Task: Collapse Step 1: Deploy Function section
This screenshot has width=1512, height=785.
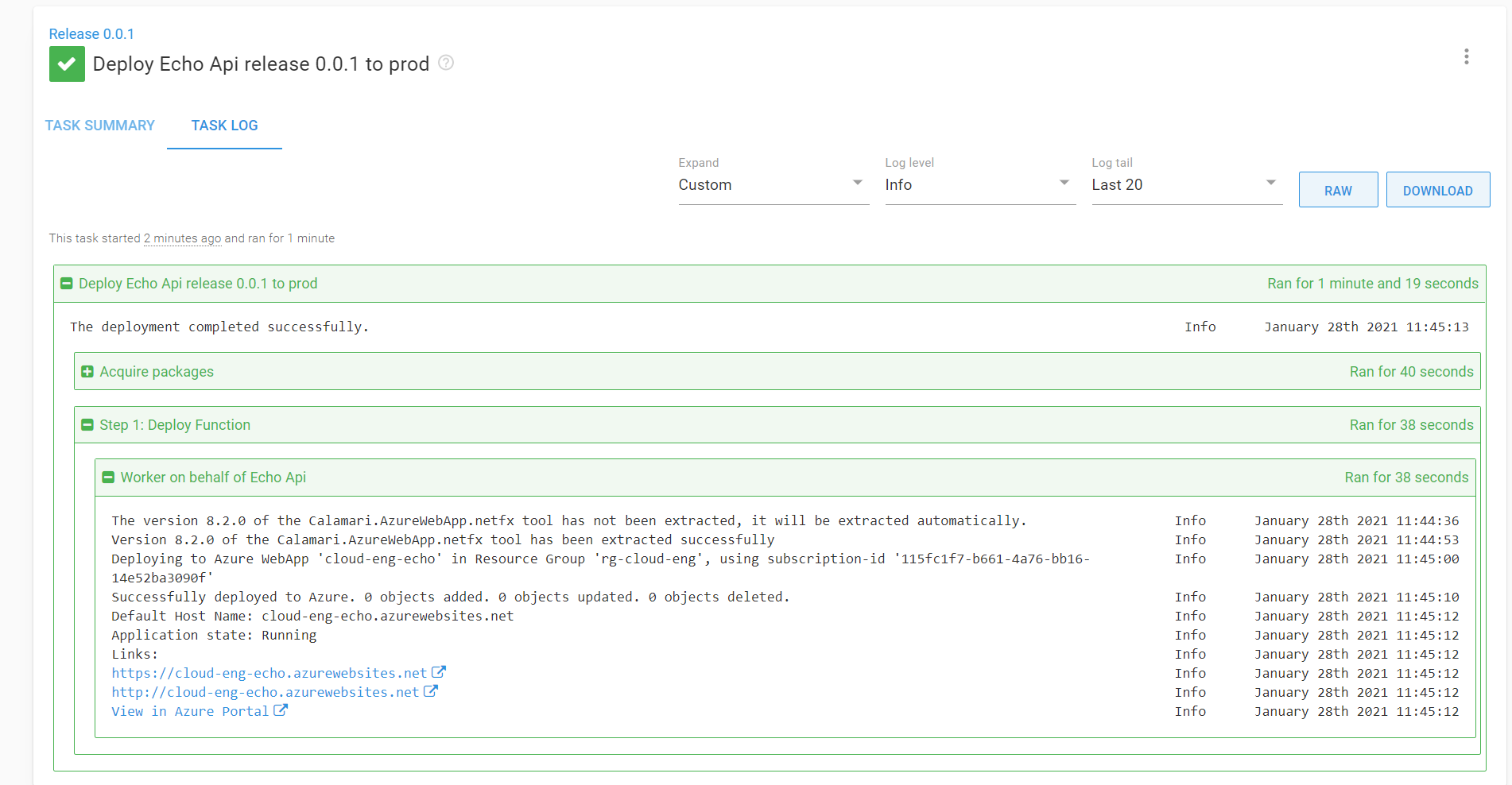Action: pos(87,425)
